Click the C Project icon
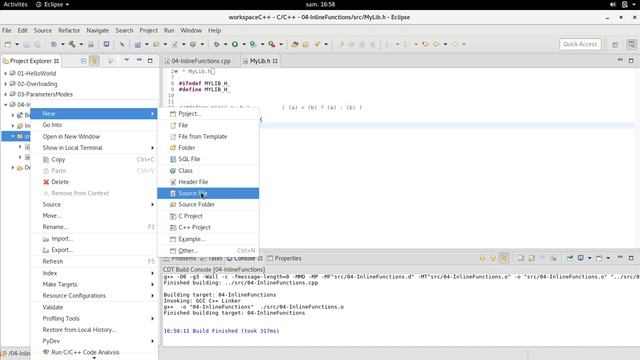 [173, 216]
